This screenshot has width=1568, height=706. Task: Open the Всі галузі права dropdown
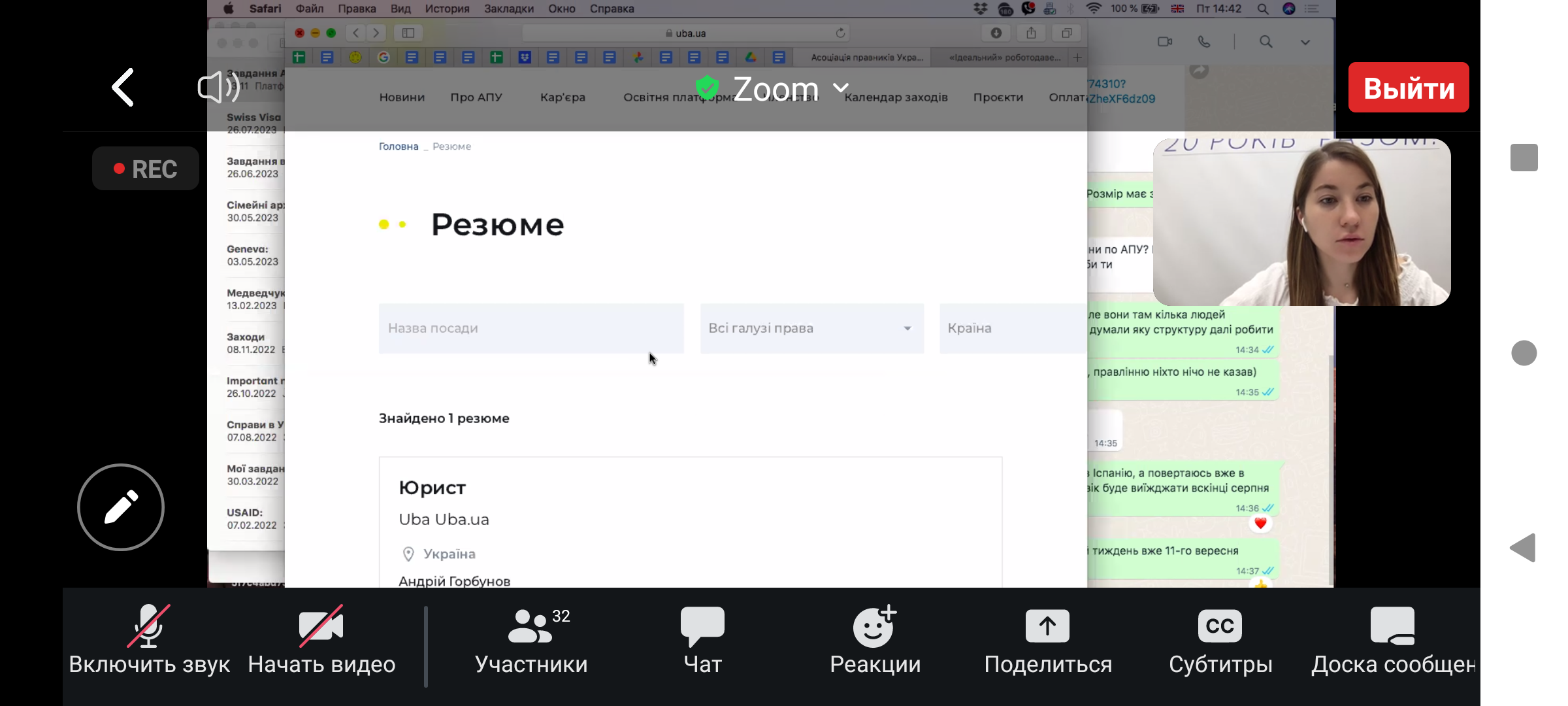click(811, 328)
